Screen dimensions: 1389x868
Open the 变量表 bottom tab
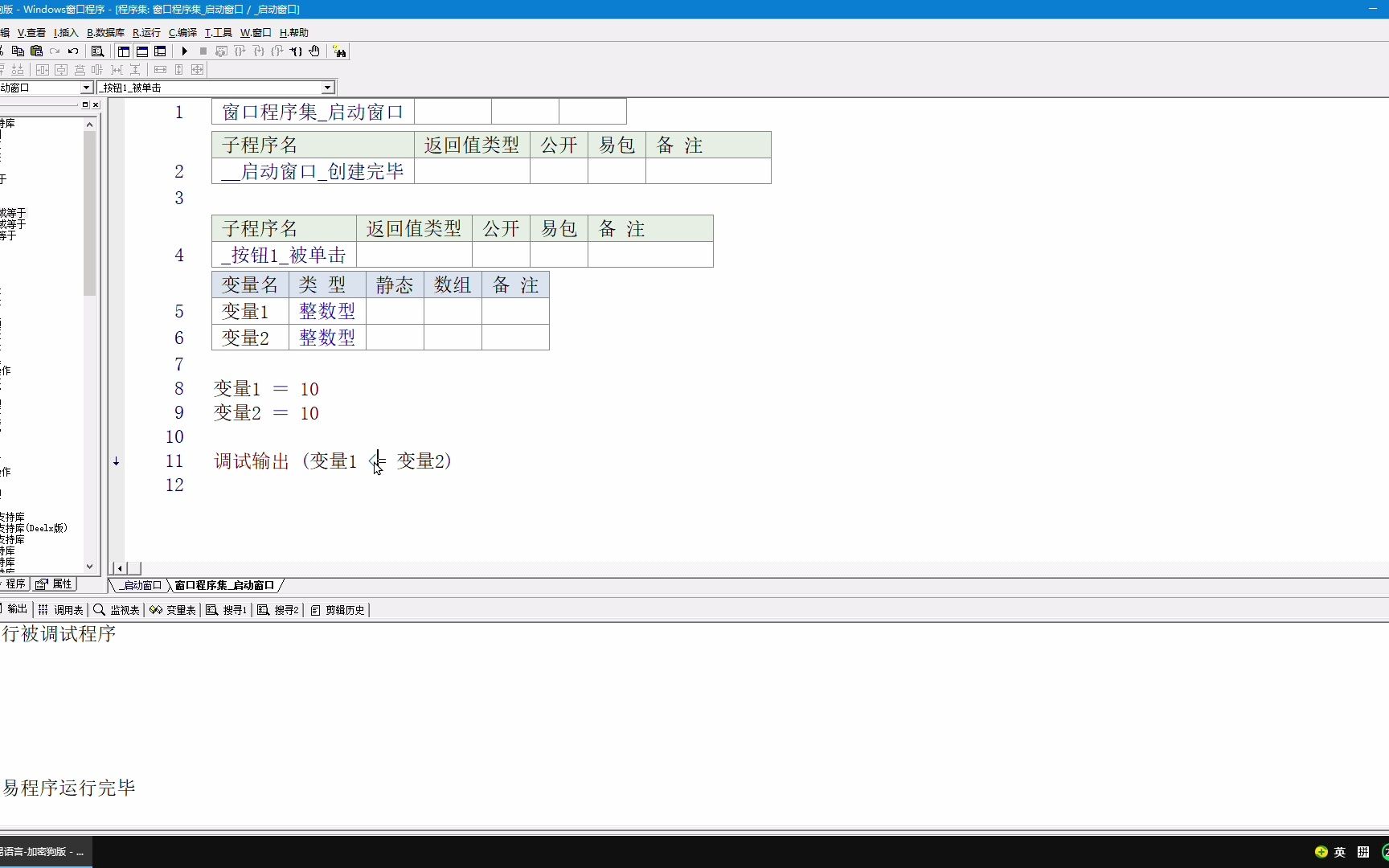pos(173,609)
